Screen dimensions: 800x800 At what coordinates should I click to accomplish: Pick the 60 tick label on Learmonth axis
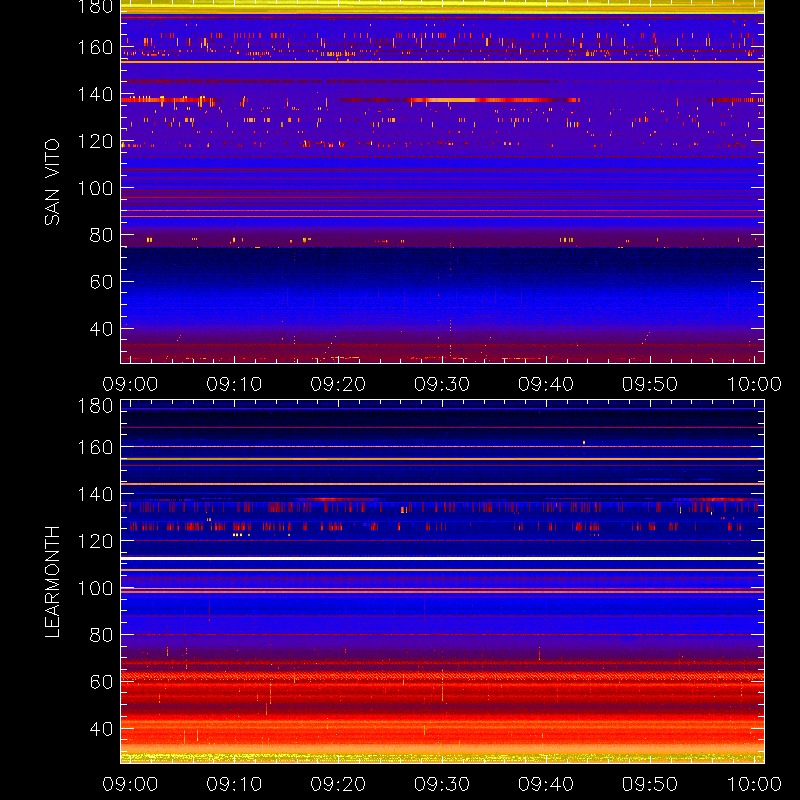coord(101,682)
